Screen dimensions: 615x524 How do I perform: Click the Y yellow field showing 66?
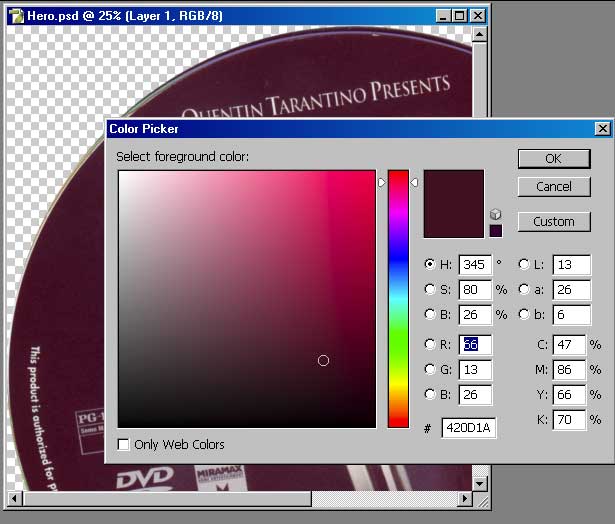point(569,395)
